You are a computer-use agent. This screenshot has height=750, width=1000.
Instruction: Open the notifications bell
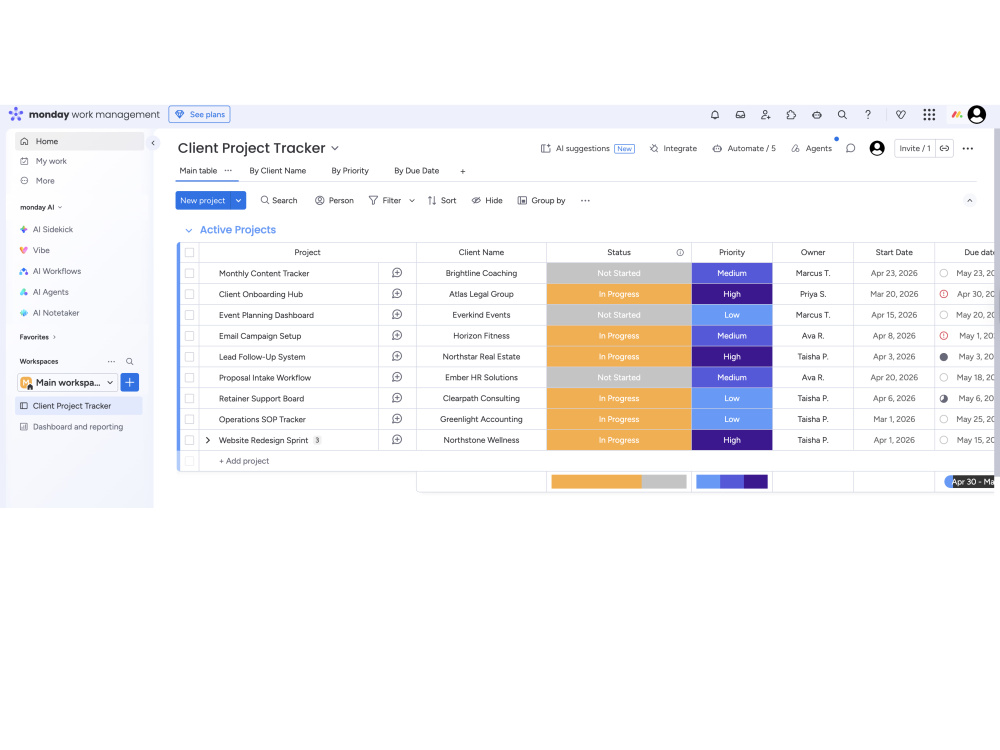(714, 115)
